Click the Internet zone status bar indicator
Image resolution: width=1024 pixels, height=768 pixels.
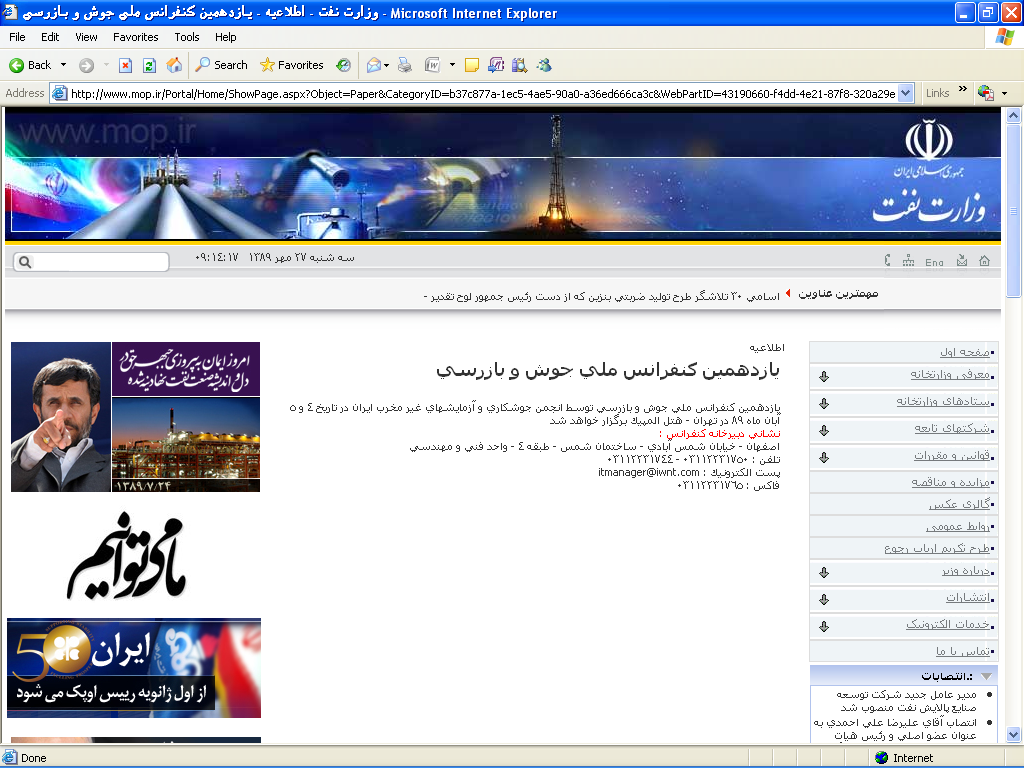point(904,758)
